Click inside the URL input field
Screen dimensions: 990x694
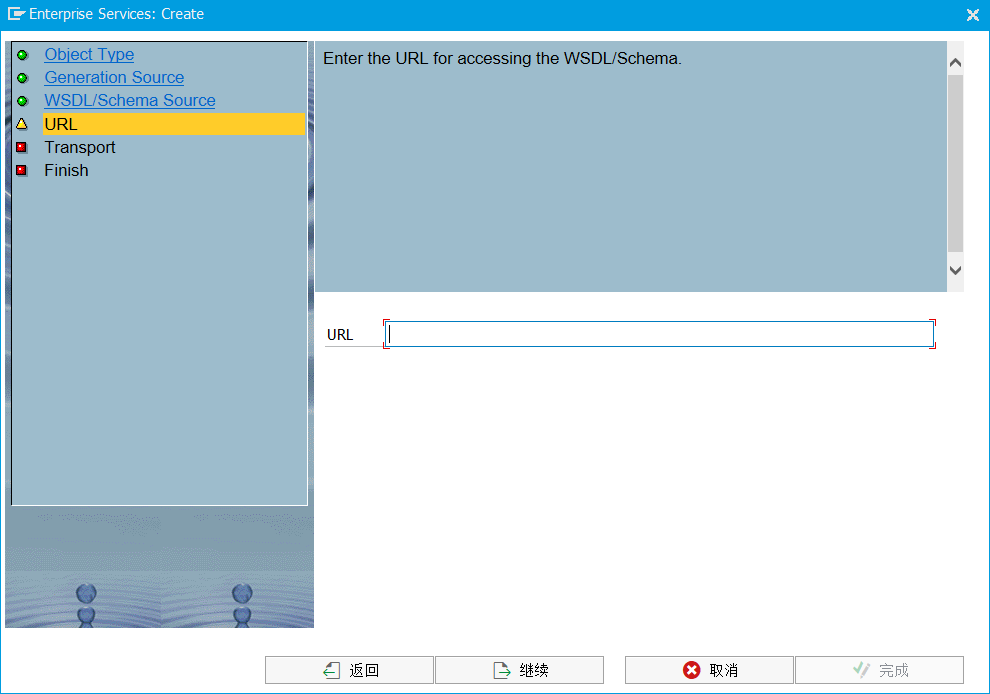point(660,334)
